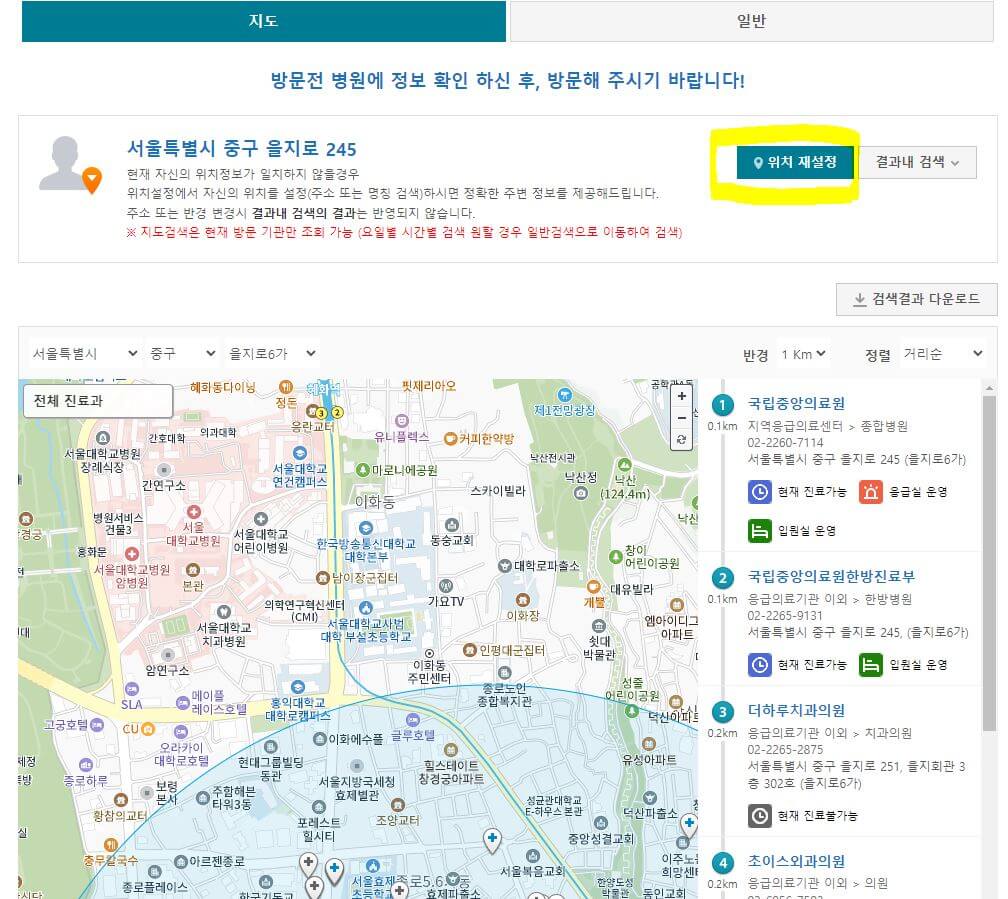Open the 서울특별시 city dropdown
Screen dimensions: 1008x899
[85, 353]
